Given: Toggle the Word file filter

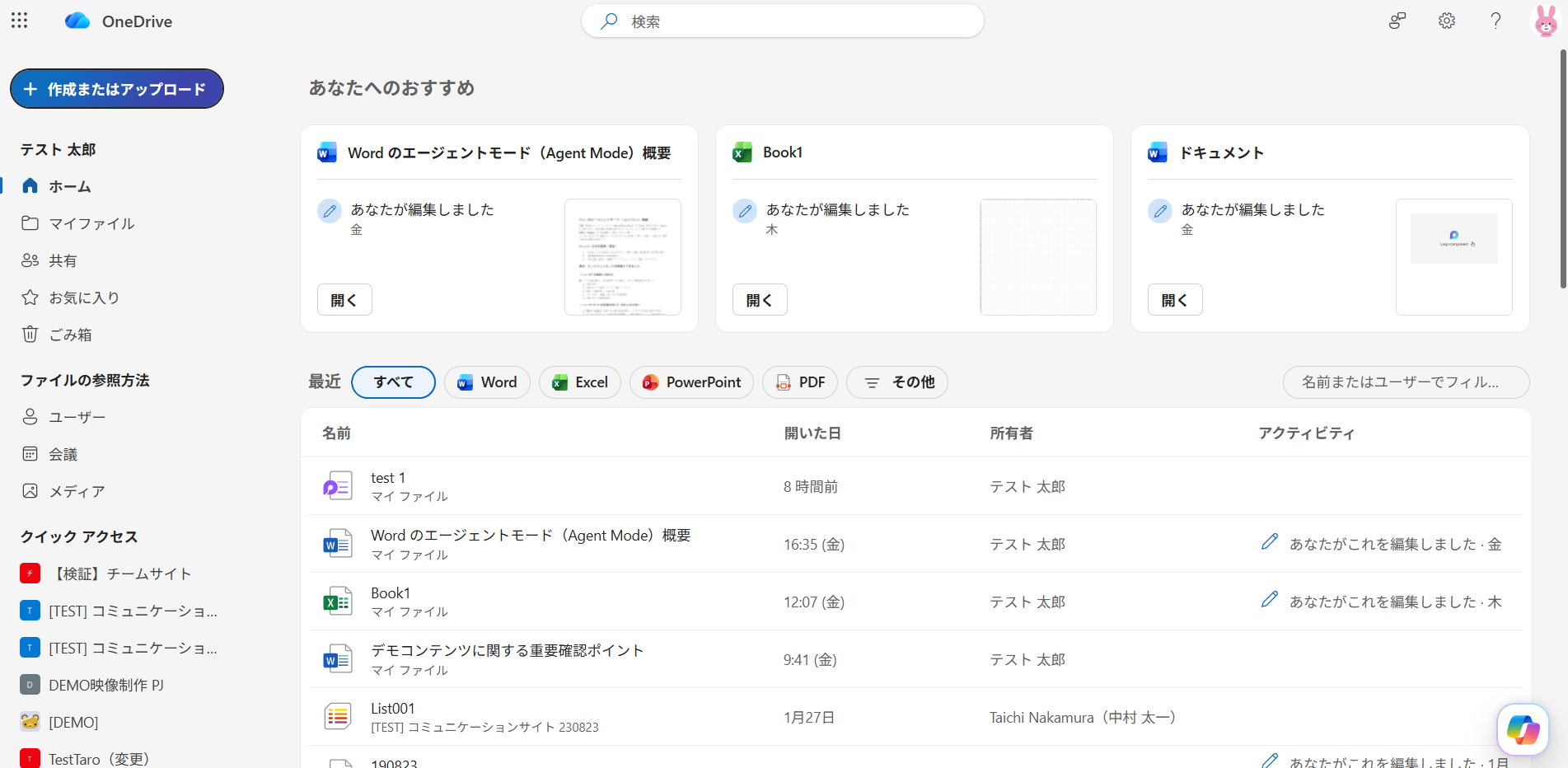Looking at the screenshot, I should point(487,382).
